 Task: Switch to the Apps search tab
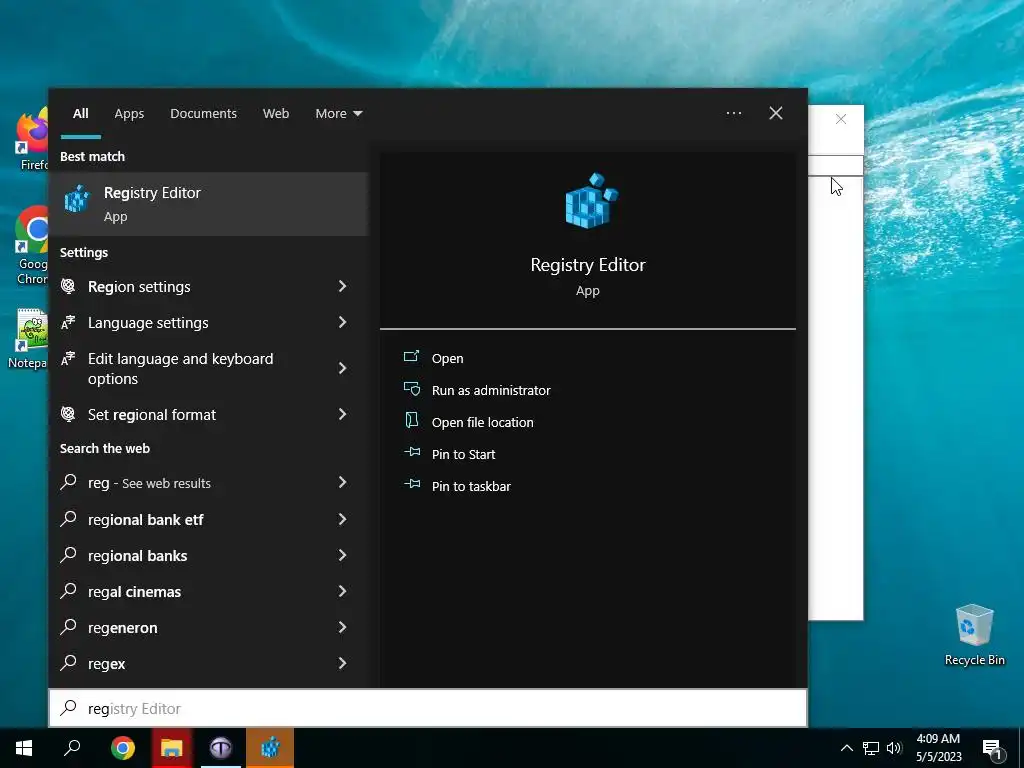129,114
